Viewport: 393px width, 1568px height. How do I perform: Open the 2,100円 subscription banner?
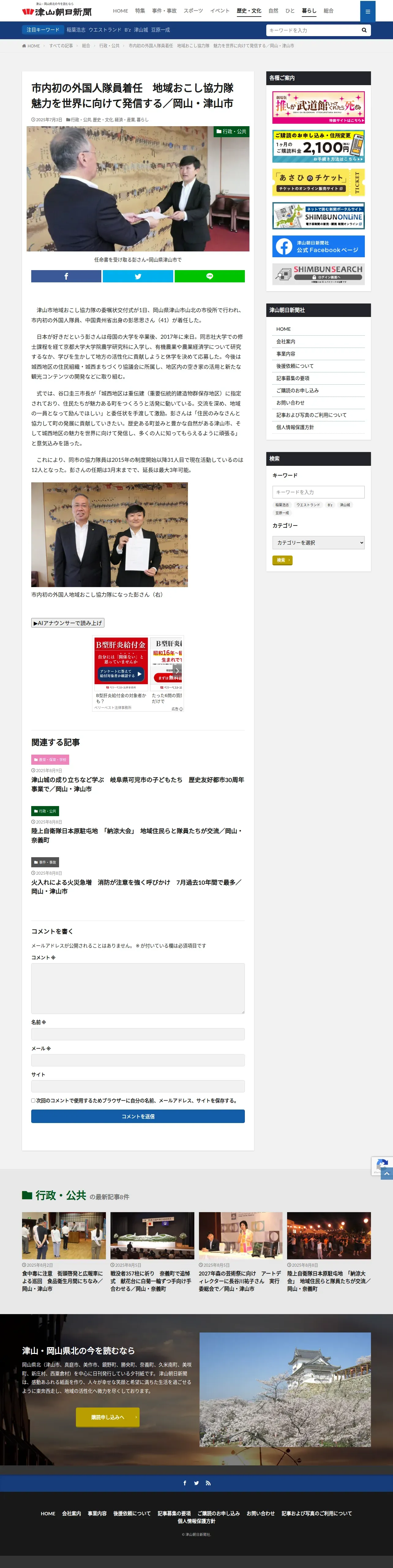click(x=319, y=146)
